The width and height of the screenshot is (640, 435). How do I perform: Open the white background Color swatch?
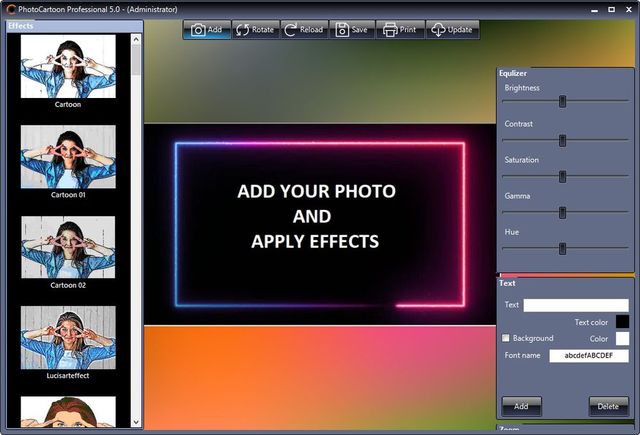(x=622, y=339)
